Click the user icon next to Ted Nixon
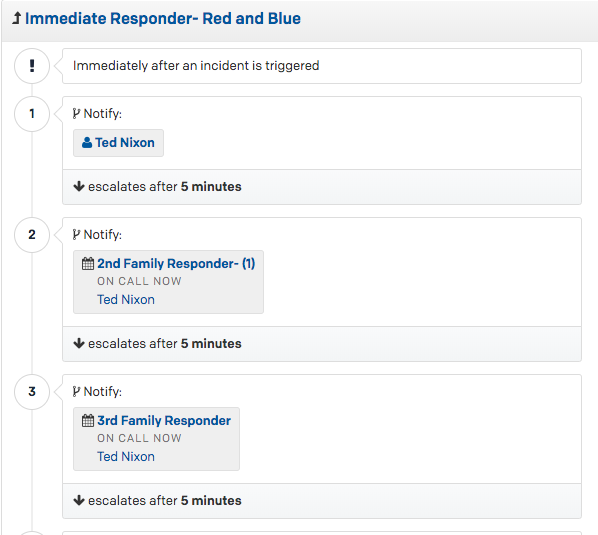The height and width of the screenshot is (535, 598). pyautogui.click(x=87, y=143)
